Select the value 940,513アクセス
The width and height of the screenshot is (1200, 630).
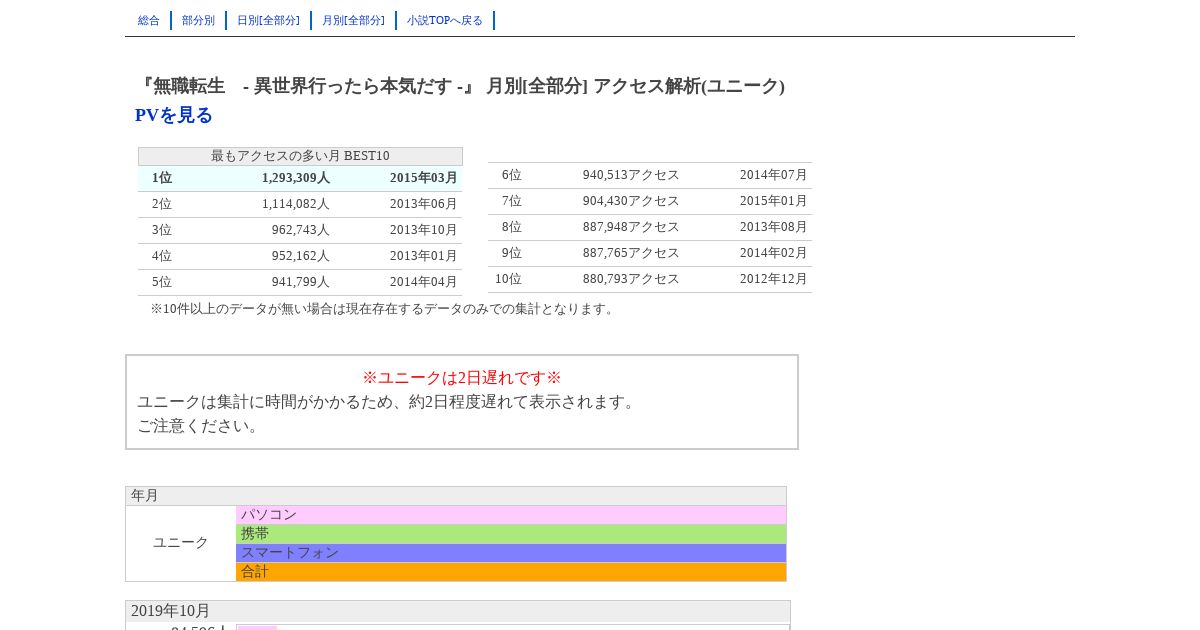(x=631, y=175)
